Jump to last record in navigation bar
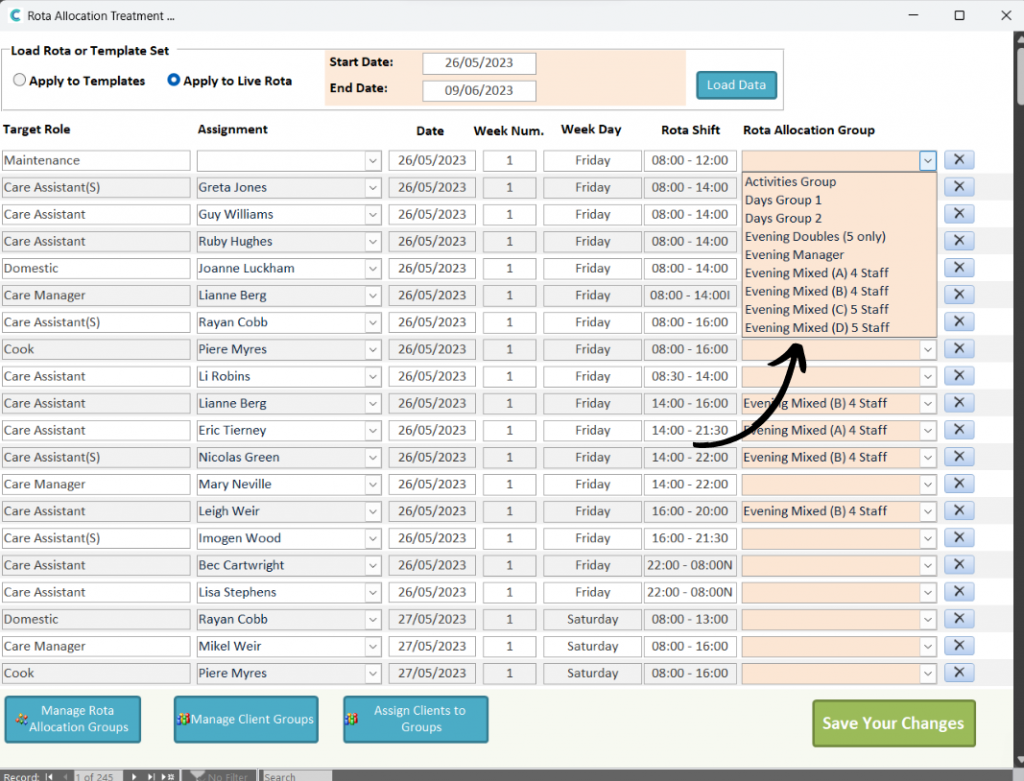 tap(153, 776)
